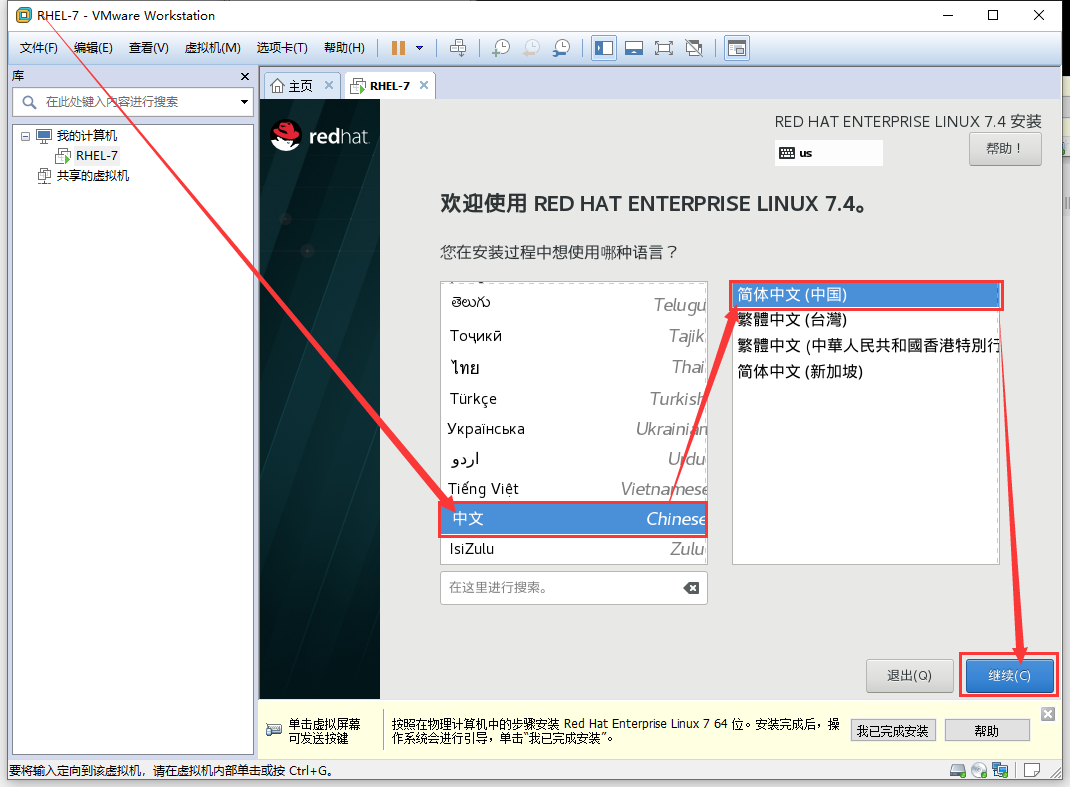
Task: Click the 我已完成安装 button
Action: (x=893, y=730)
